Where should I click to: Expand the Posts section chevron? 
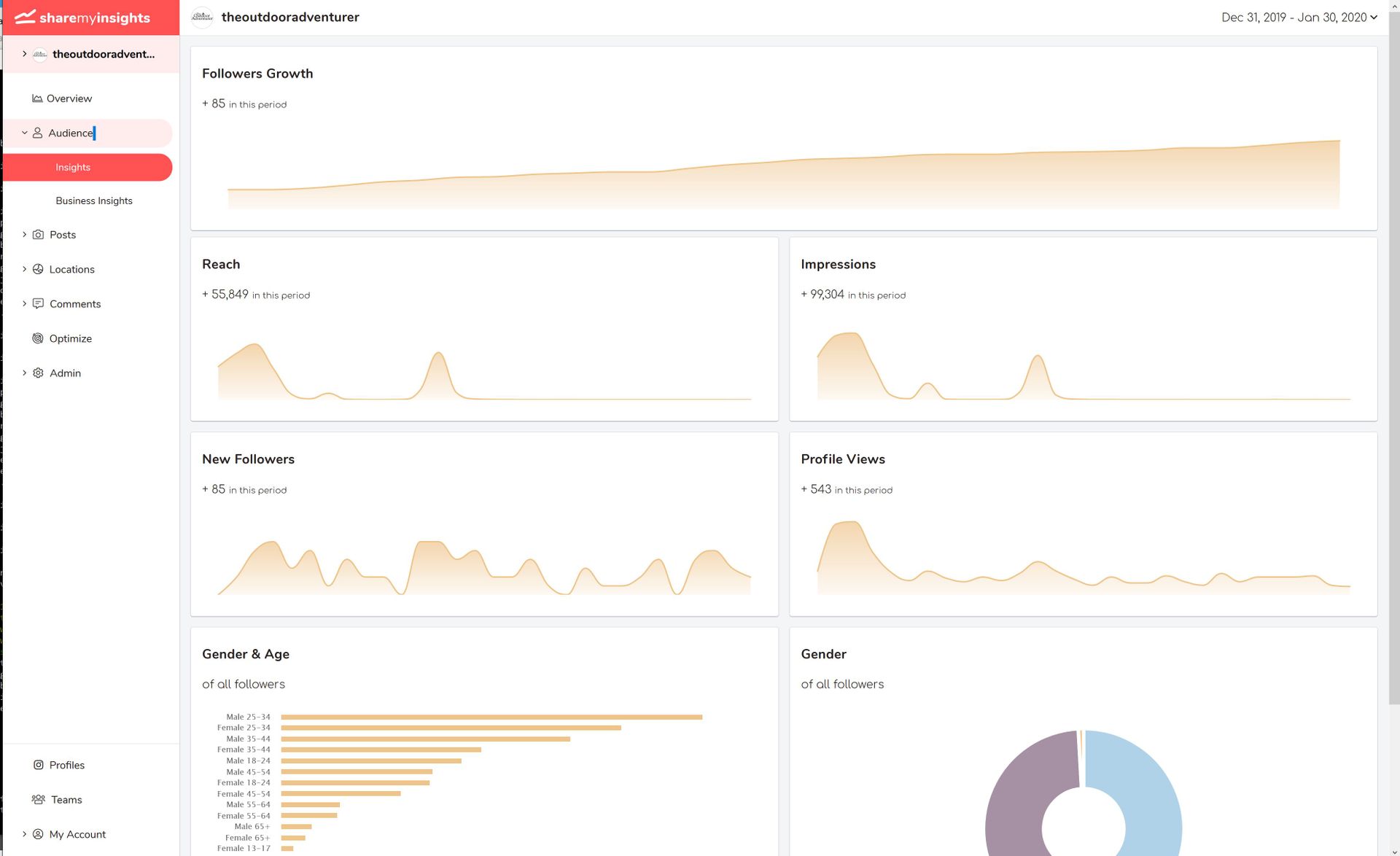click(x=24, y=235)
